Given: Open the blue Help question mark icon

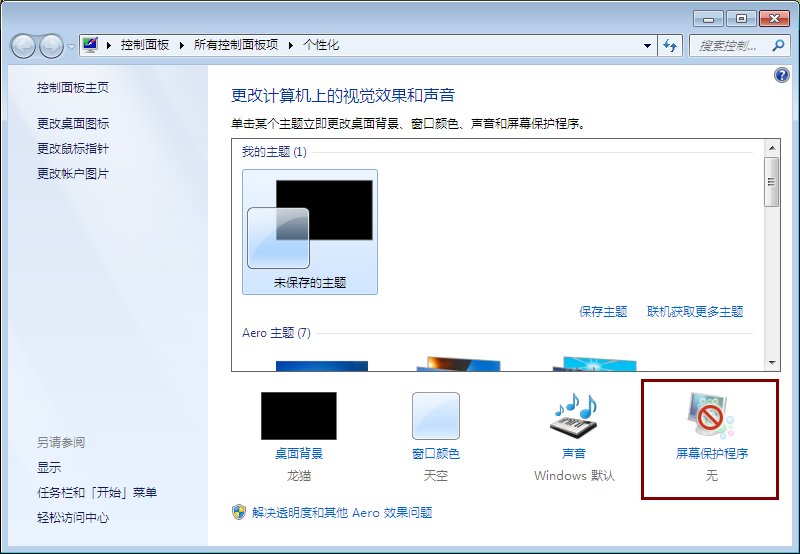Looking at the screenshot, I should point(782,75).
